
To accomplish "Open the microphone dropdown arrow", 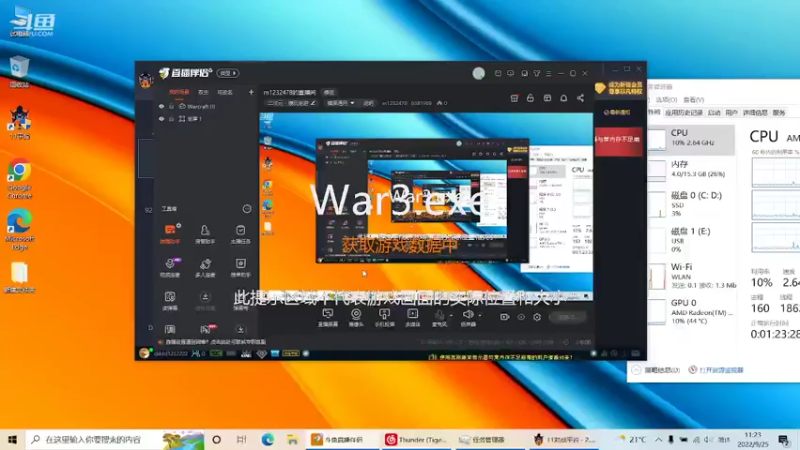I will pyautogui.click(x=451, y=315).
